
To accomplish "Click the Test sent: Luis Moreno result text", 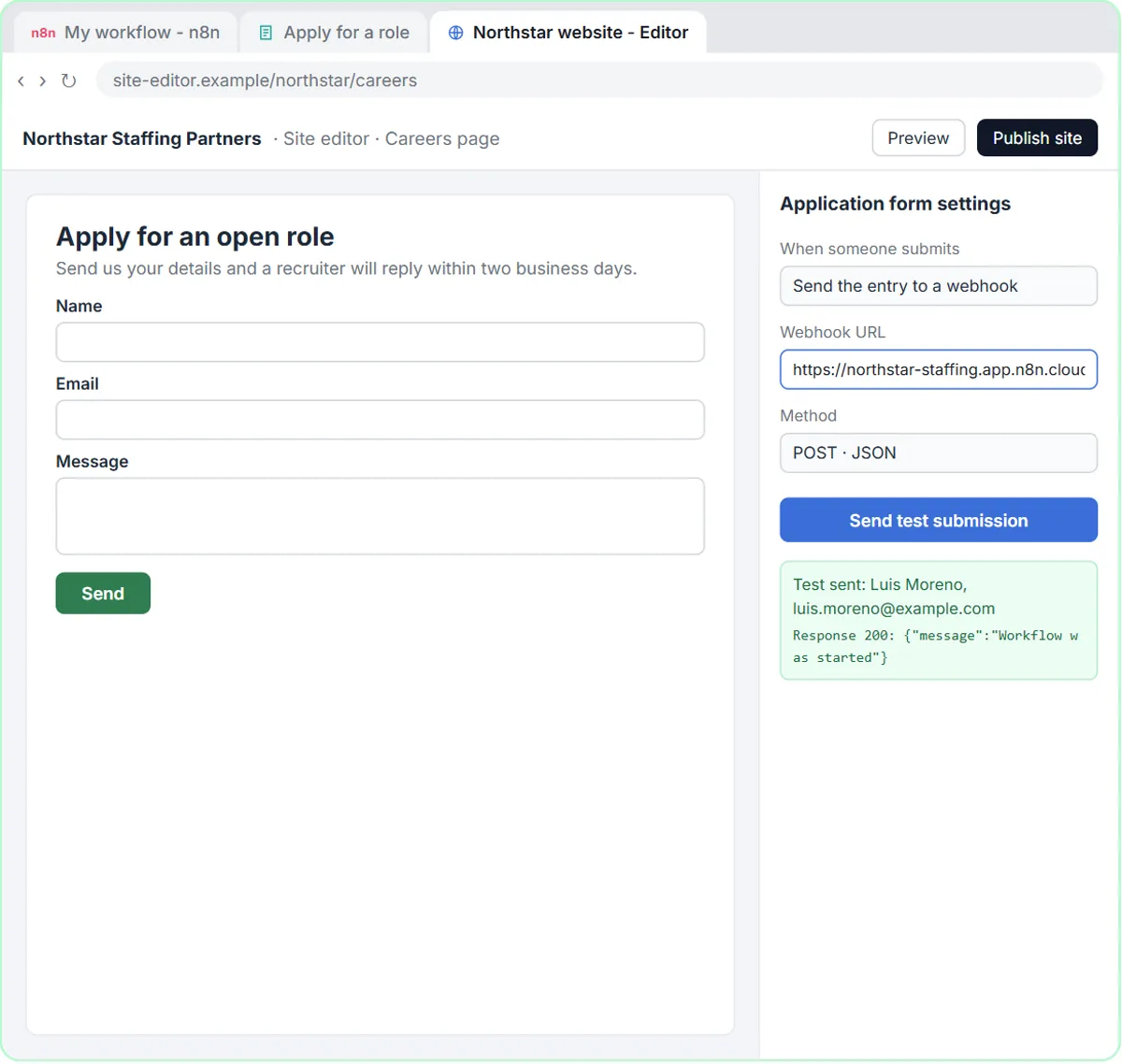I will 894,597.
